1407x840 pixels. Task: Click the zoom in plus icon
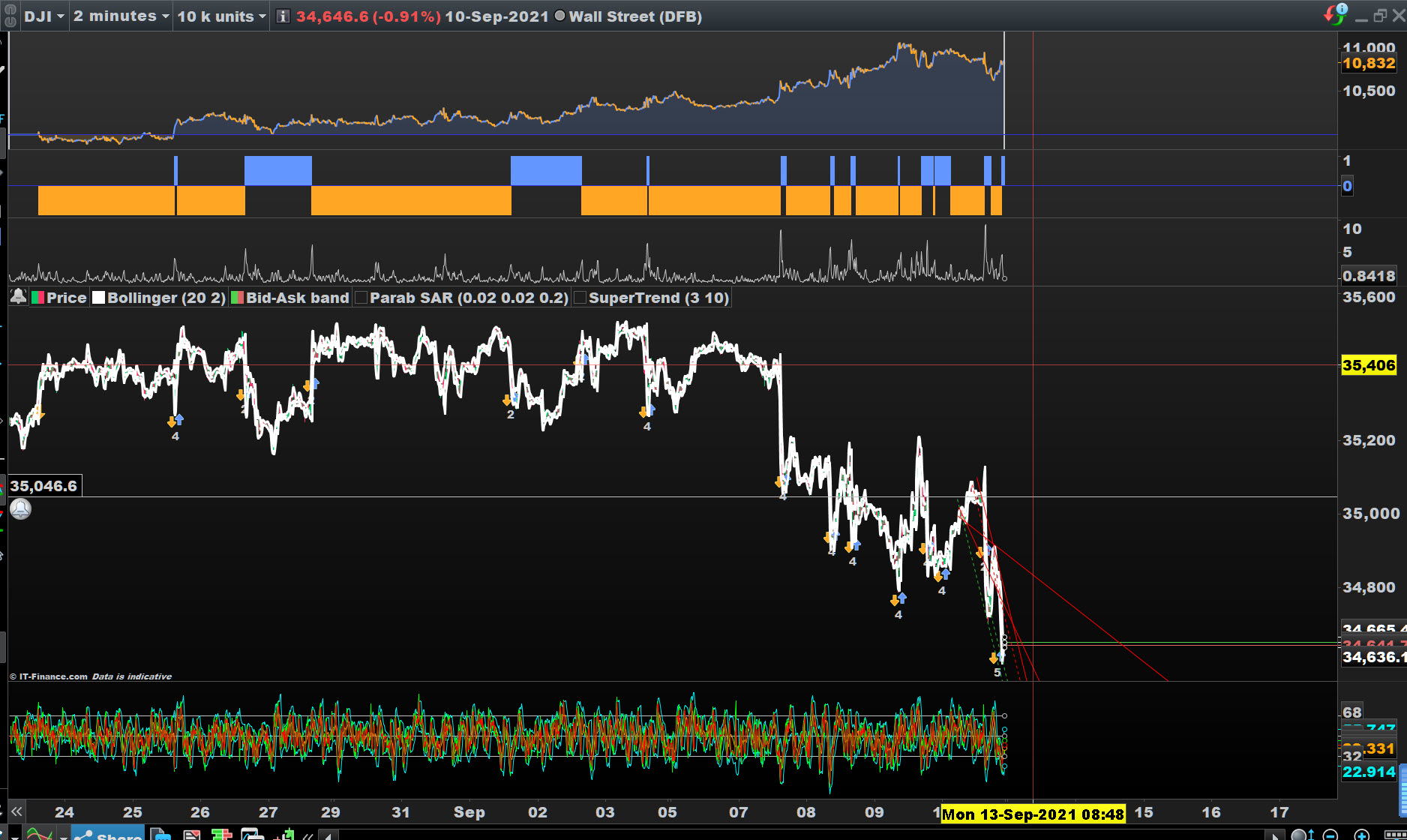(x=1362, y=834)
